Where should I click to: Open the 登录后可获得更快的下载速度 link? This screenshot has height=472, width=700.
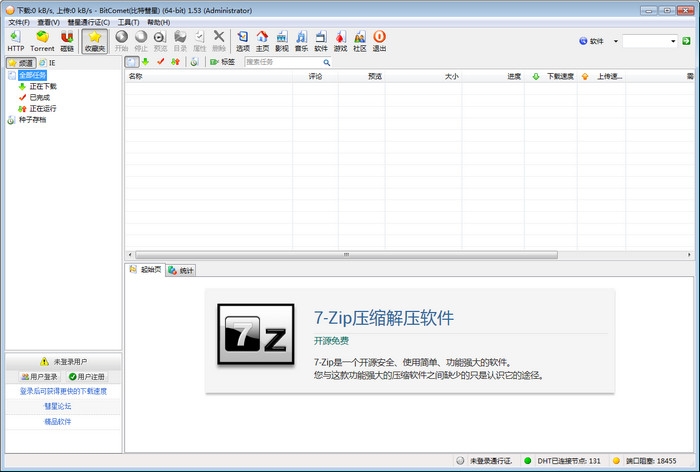(63, 391)
